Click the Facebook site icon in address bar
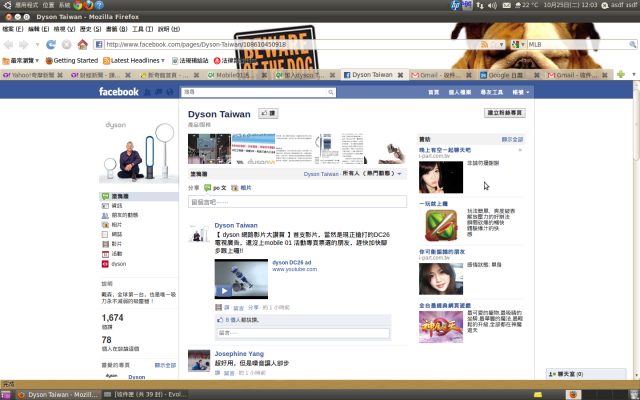Screen dimensions: 640x400 [99, 44]
